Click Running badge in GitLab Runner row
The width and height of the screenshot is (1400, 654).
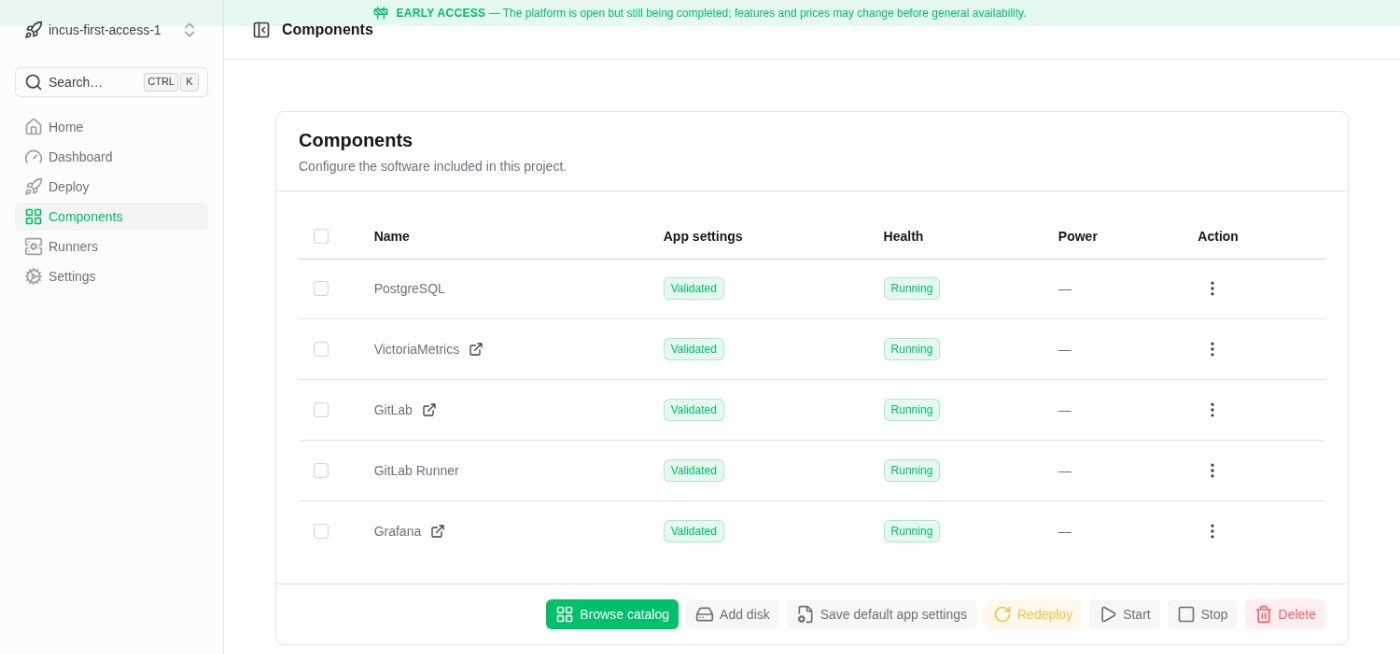point(911,470)
